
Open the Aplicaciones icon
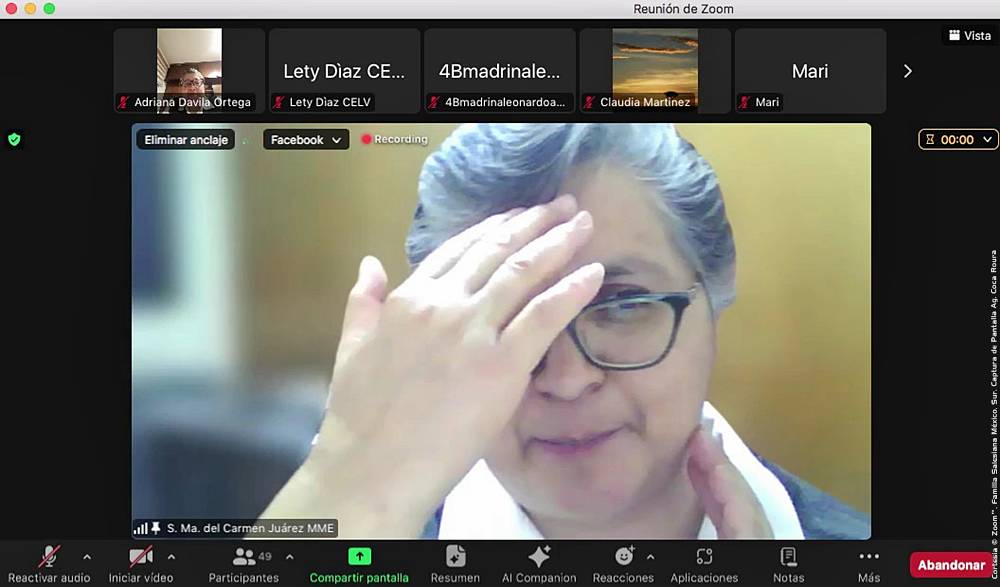[704, 556]
